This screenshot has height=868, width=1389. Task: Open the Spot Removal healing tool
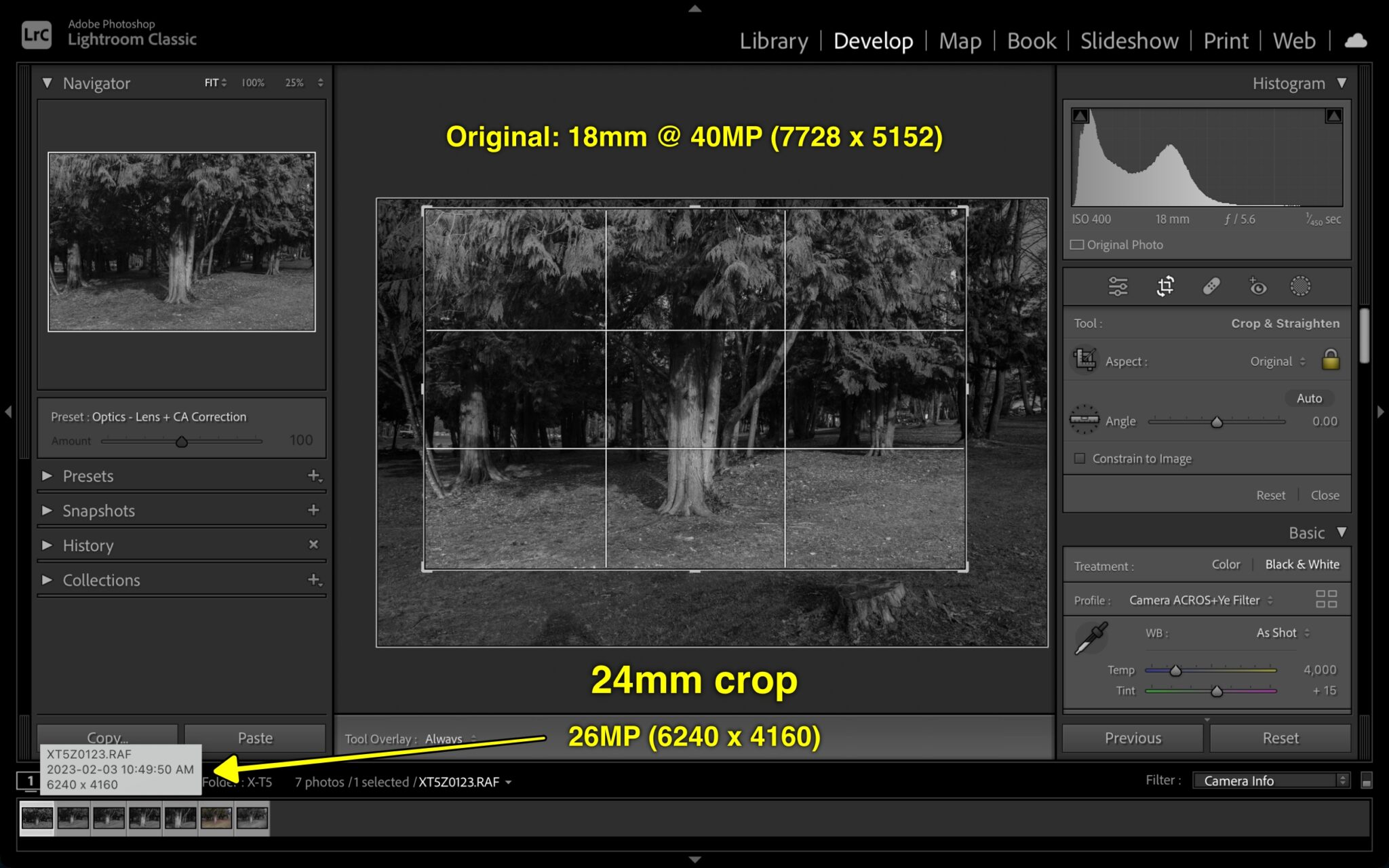(x=1211, y=286)
